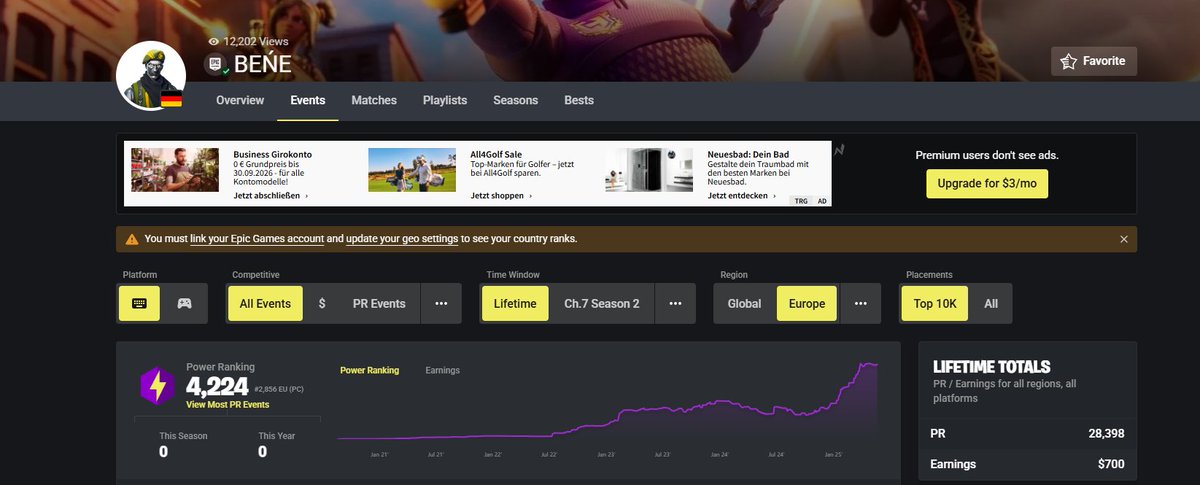Open the Overview tab
The height and width of the screenshot is (485, 1200).
tap(240, 100)
